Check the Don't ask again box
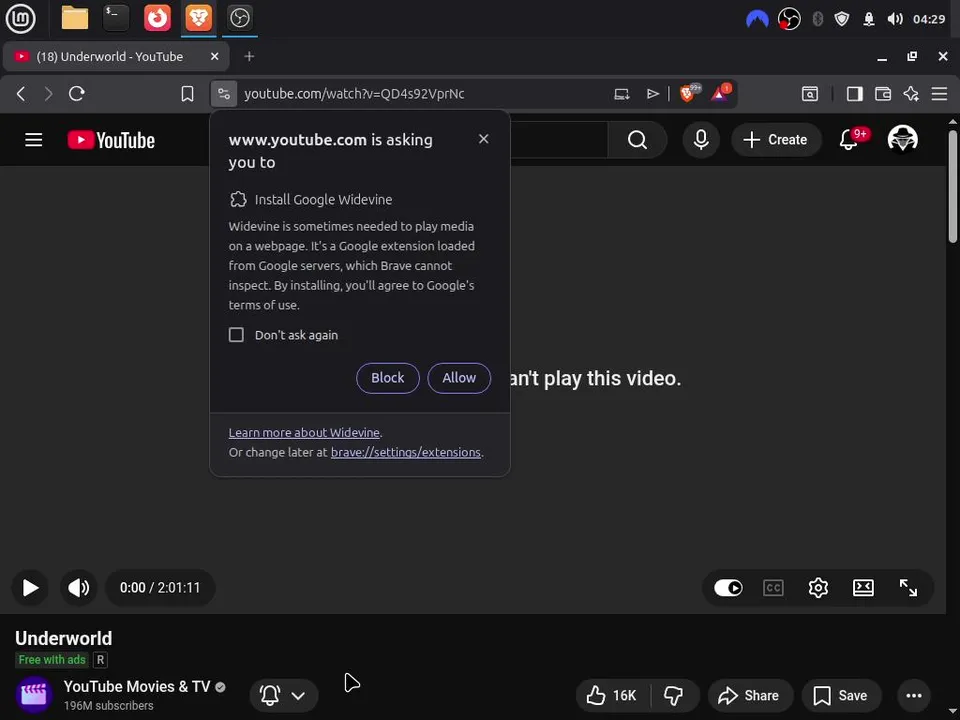The width and height of the screenshot is (960, 720). (x=236, y=335)
